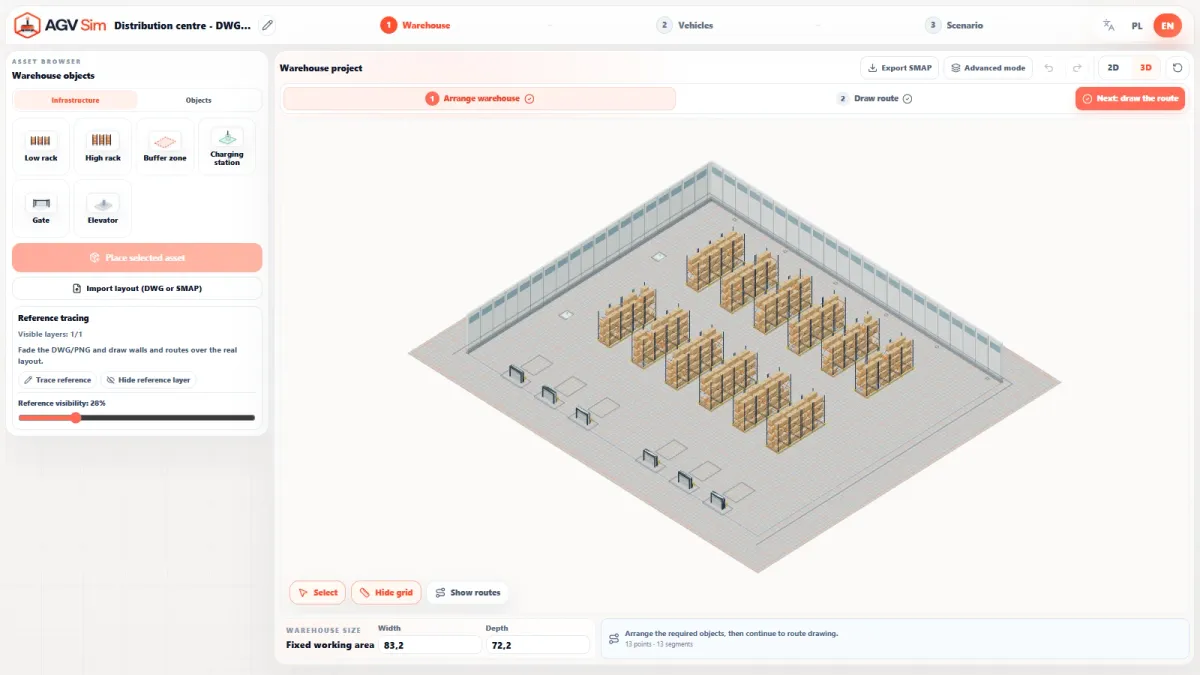Click Trace reference button

pos(57,380)
